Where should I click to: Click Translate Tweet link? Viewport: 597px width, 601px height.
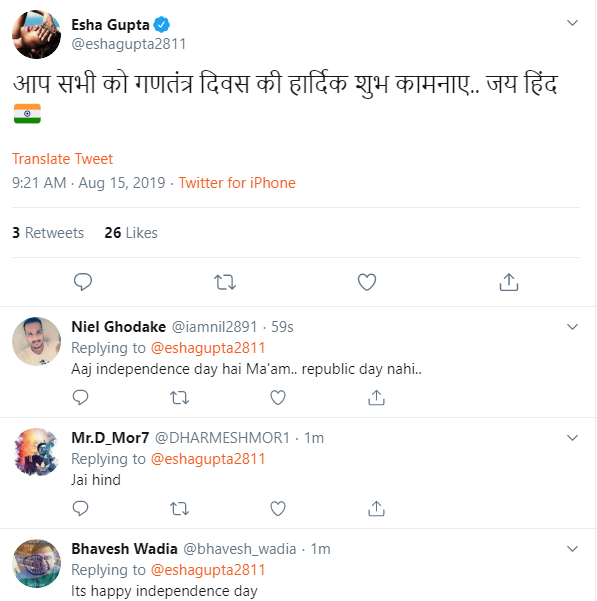pyautogui.click(x=62, y=159)
